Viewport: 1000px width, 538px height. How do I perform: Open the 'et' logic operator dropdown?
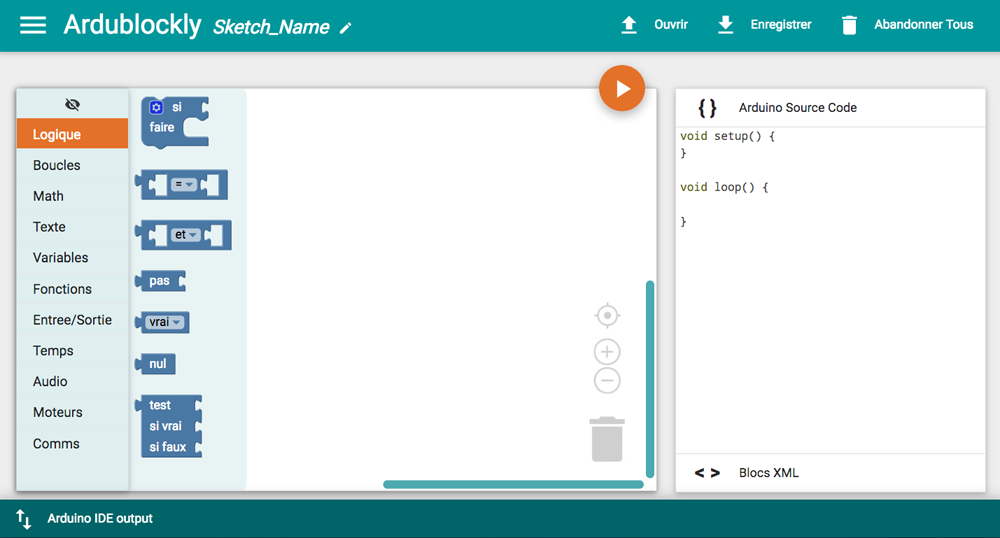coord(185,235)
